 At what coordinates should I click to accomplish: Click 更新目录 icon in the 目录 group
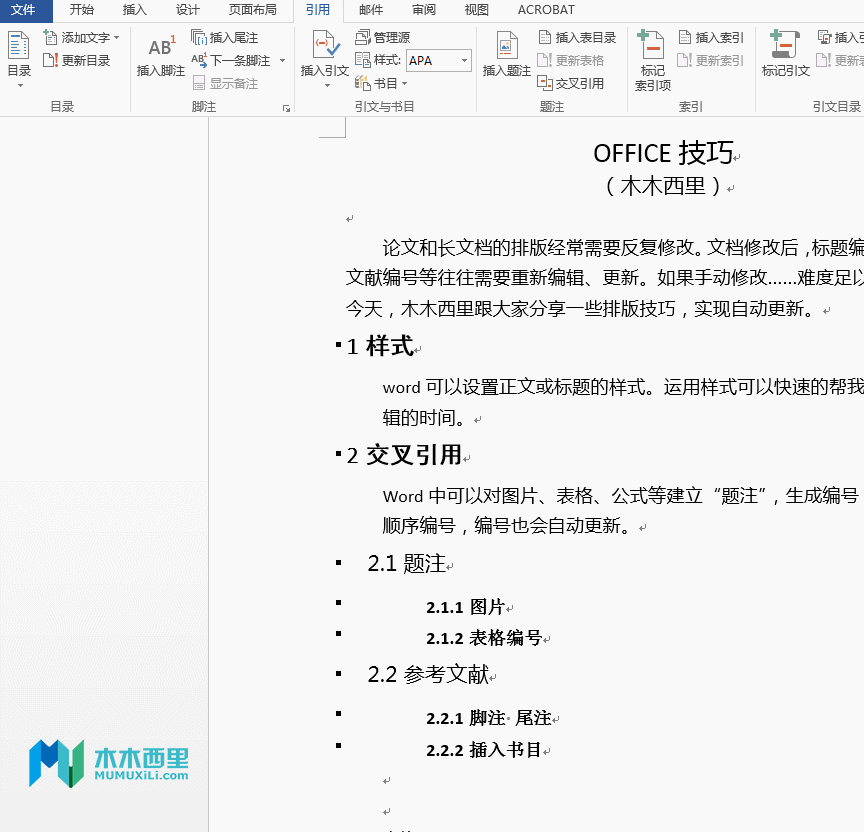50,60
